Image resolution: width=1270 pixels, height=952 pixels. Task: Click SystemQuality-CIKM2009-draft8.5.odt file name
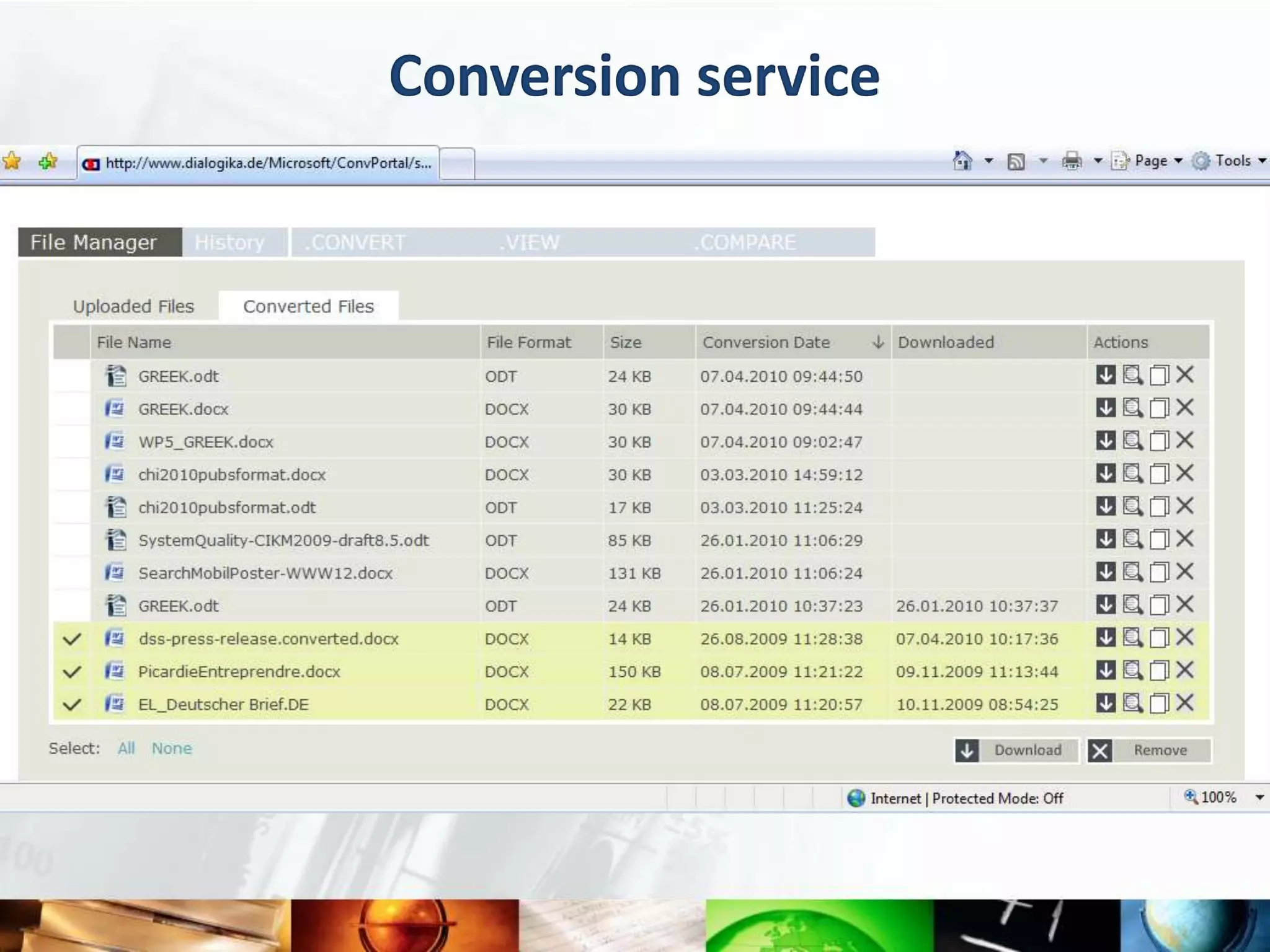tap(283, 540)
